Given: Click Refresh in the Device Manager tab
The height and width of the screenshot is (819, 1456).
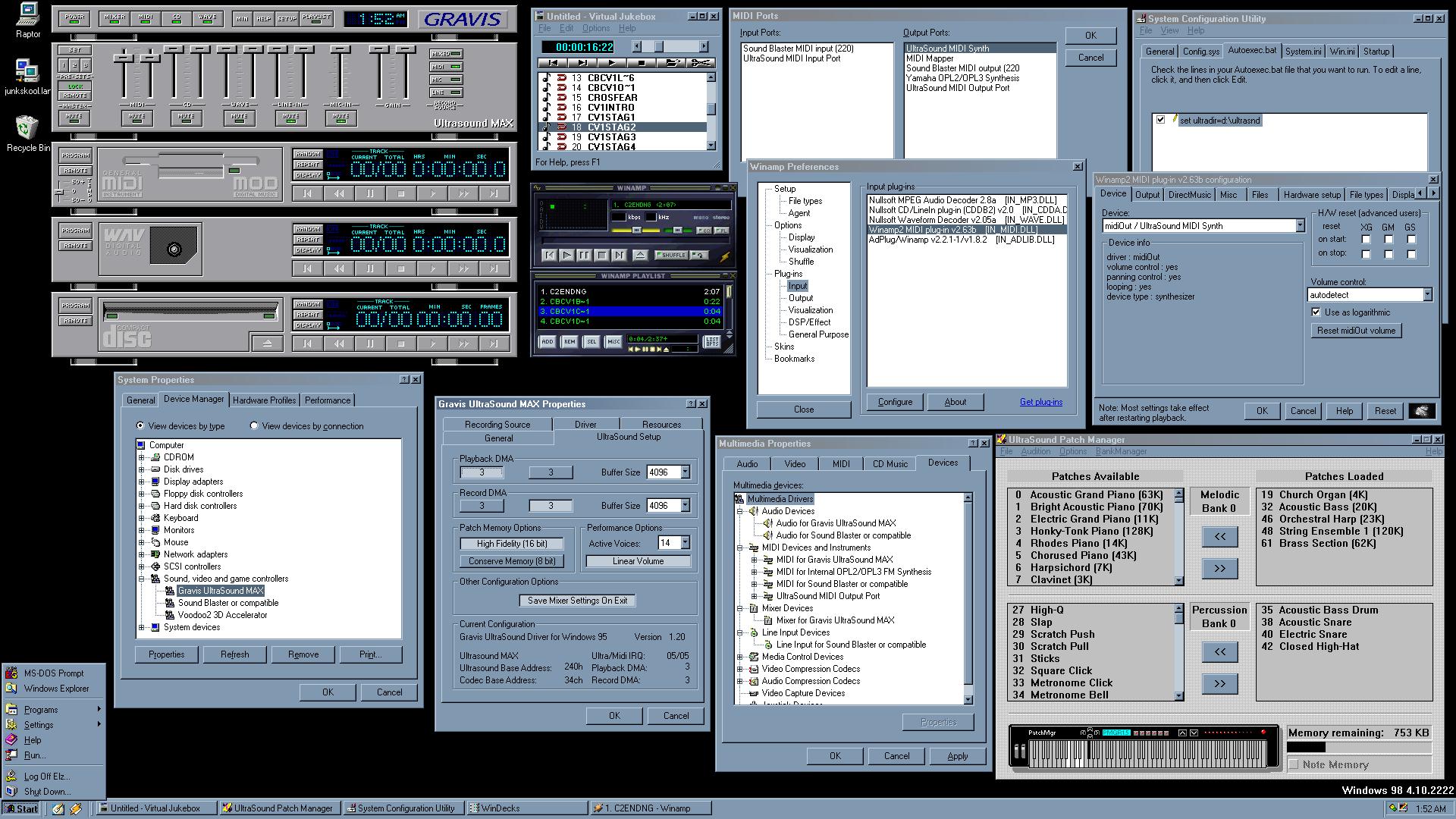Looking at the screenshot, I should [234, 654].
